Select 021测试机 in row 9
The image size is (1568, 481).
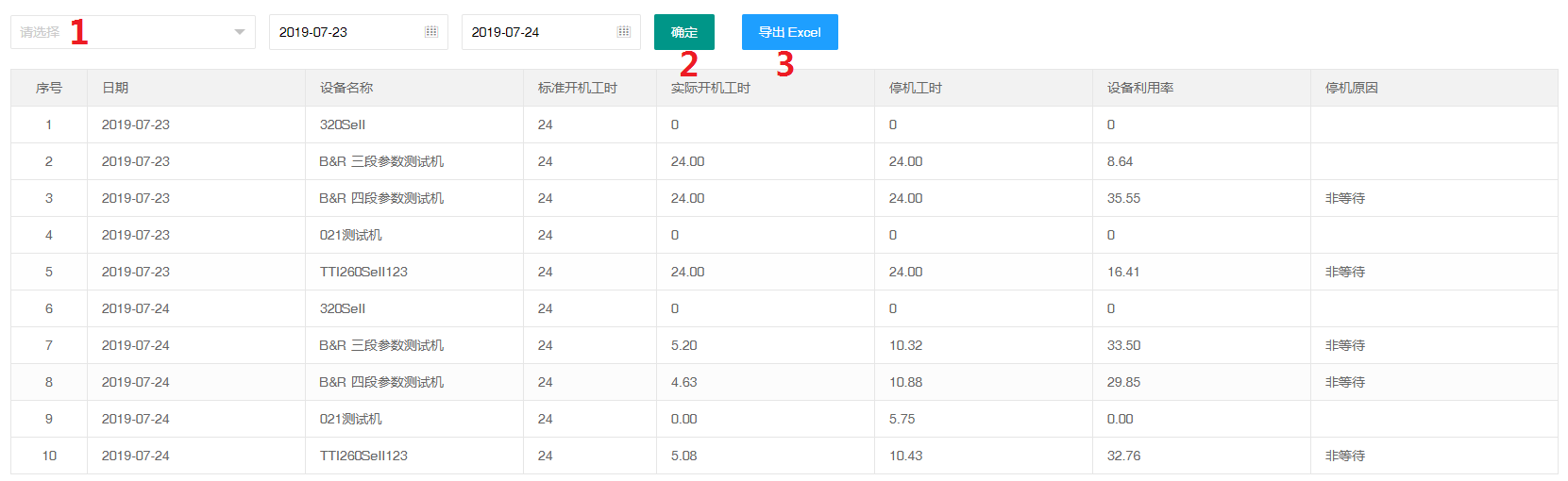(x=351, y=419)
